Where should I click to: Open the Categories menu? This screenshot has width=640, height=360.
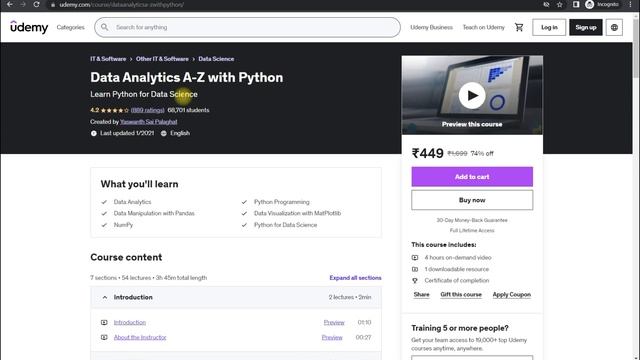(x=70, y=27)
